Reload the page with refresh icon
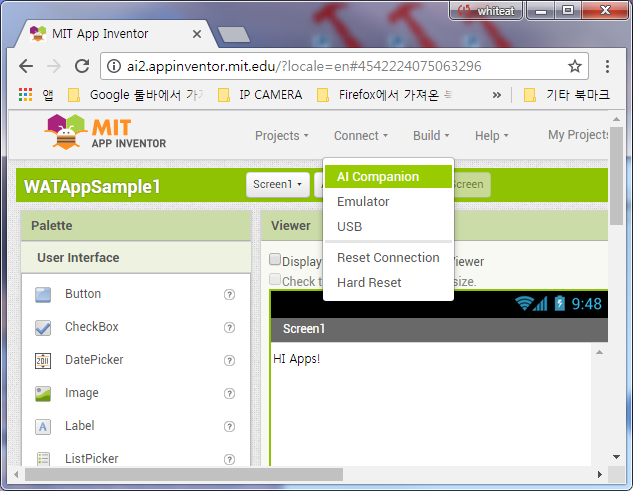 82,66
